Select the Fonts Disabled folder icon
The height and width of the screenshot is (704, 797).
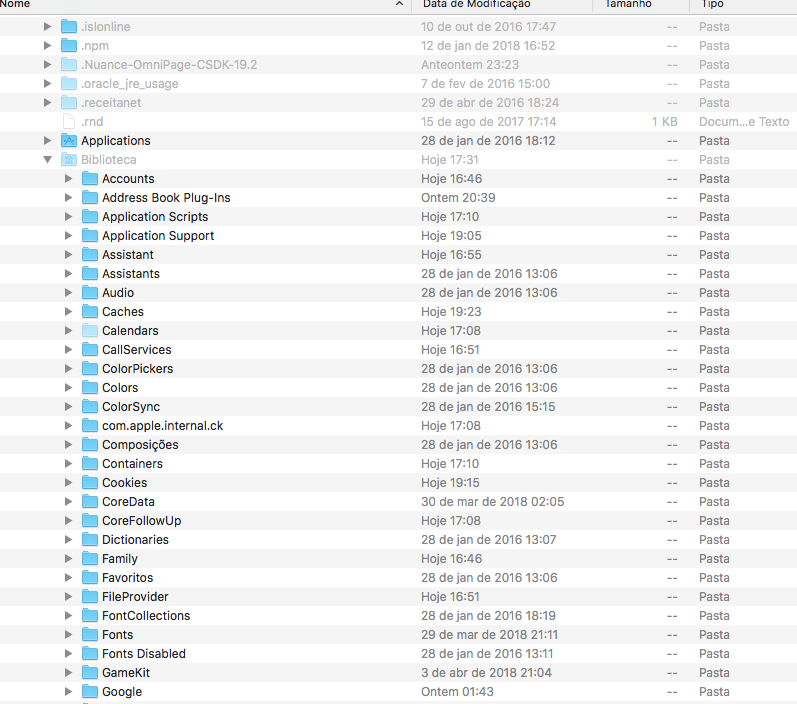pos(90,653)
